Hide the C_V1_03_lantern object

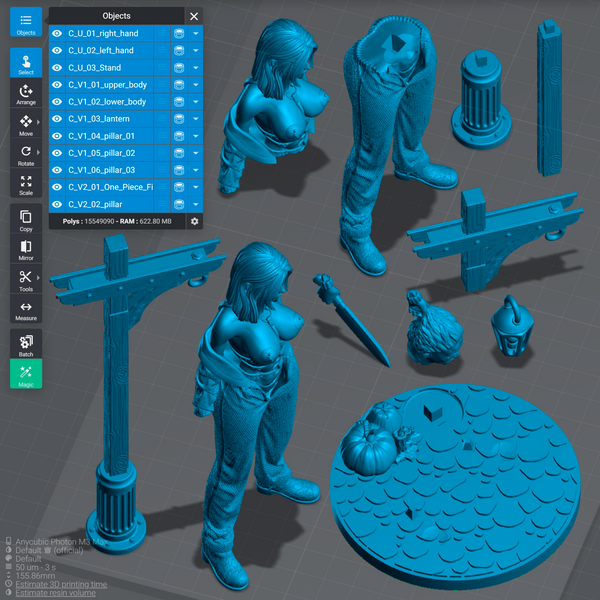pos(57,119)
